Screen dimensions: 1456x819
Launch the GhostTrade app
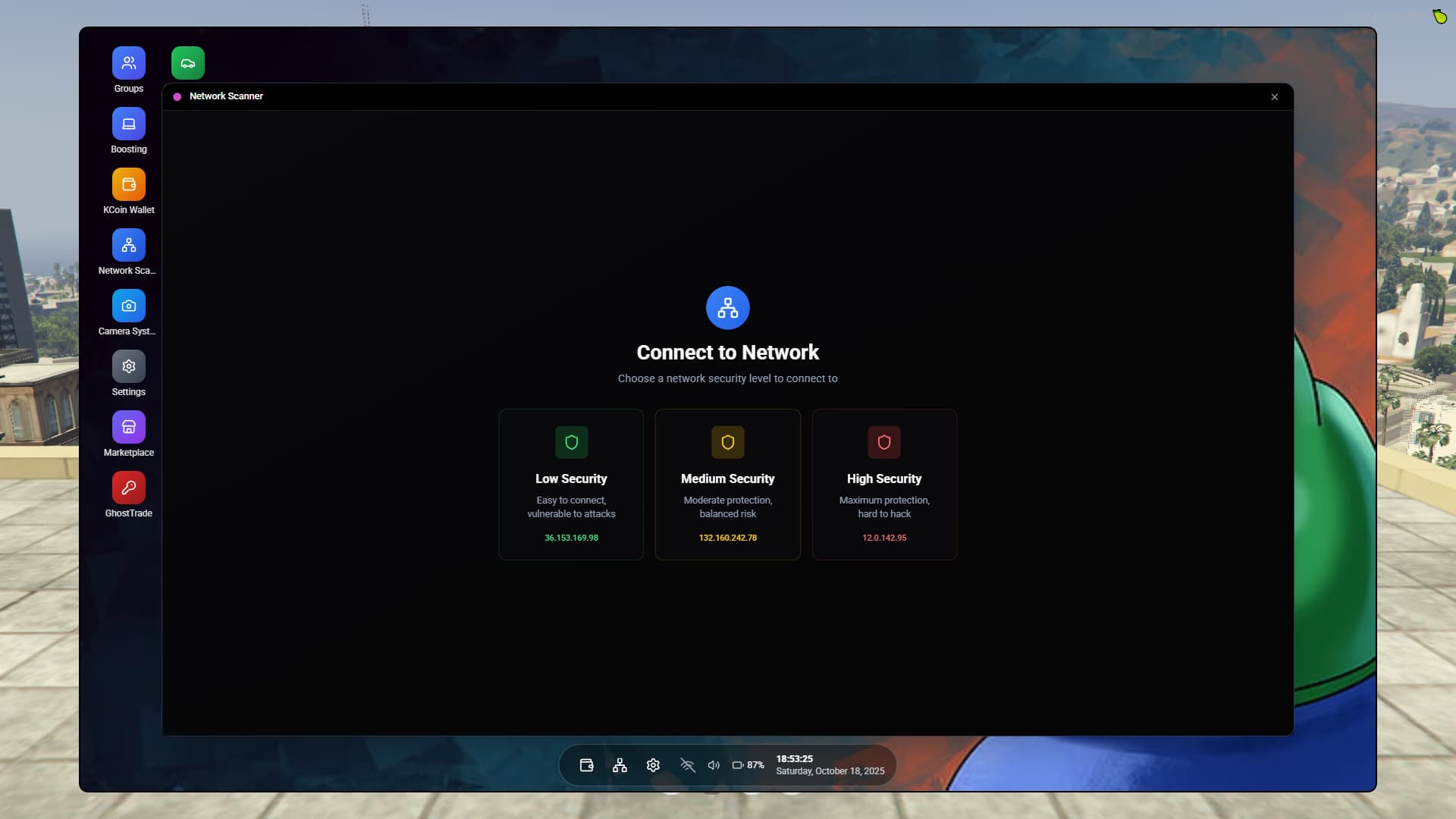click(x=128, y=488)
